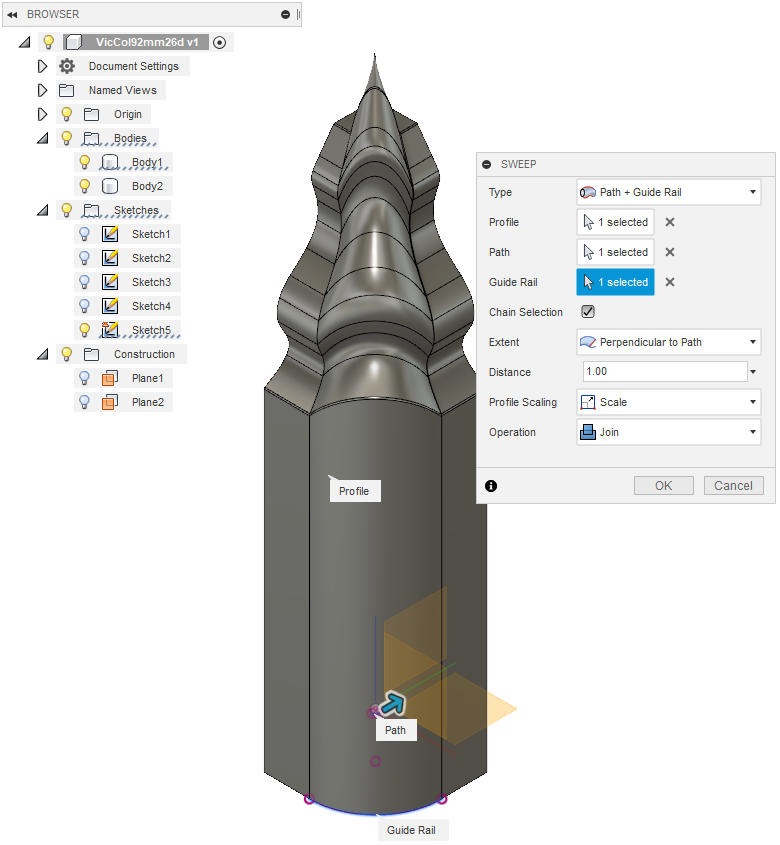Click the Browser panel minimize dot icon
This screenshot has height=845, width=780.
click(x=285, y=15)
